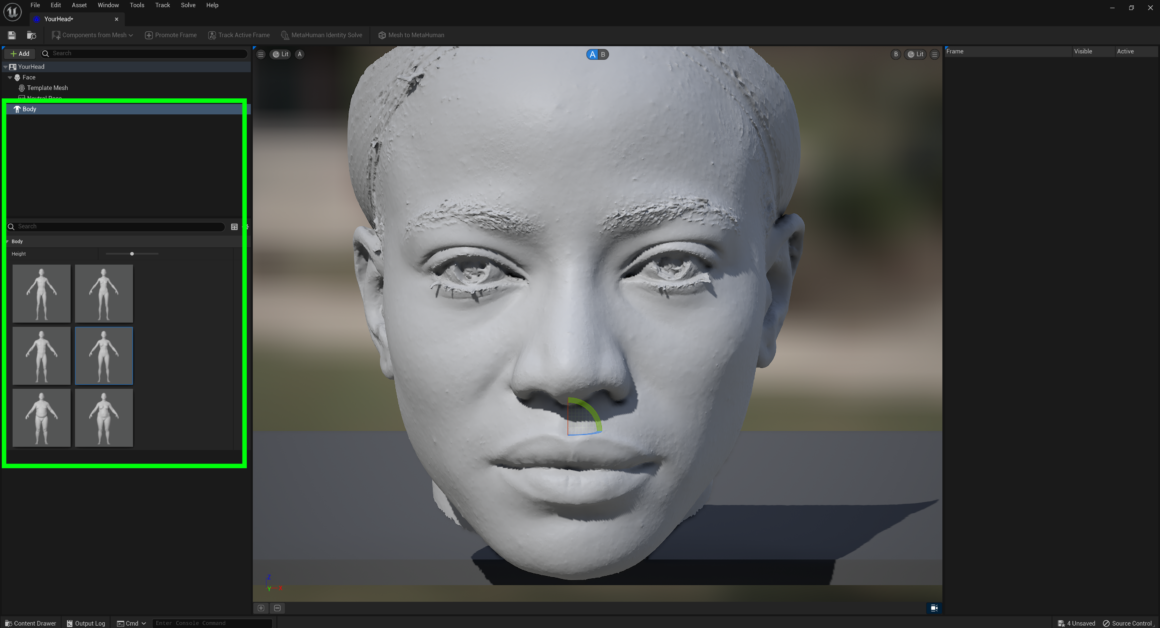Focus the details panel Search field
This screenshot has width=1160, height=628.
coord(115,226)
